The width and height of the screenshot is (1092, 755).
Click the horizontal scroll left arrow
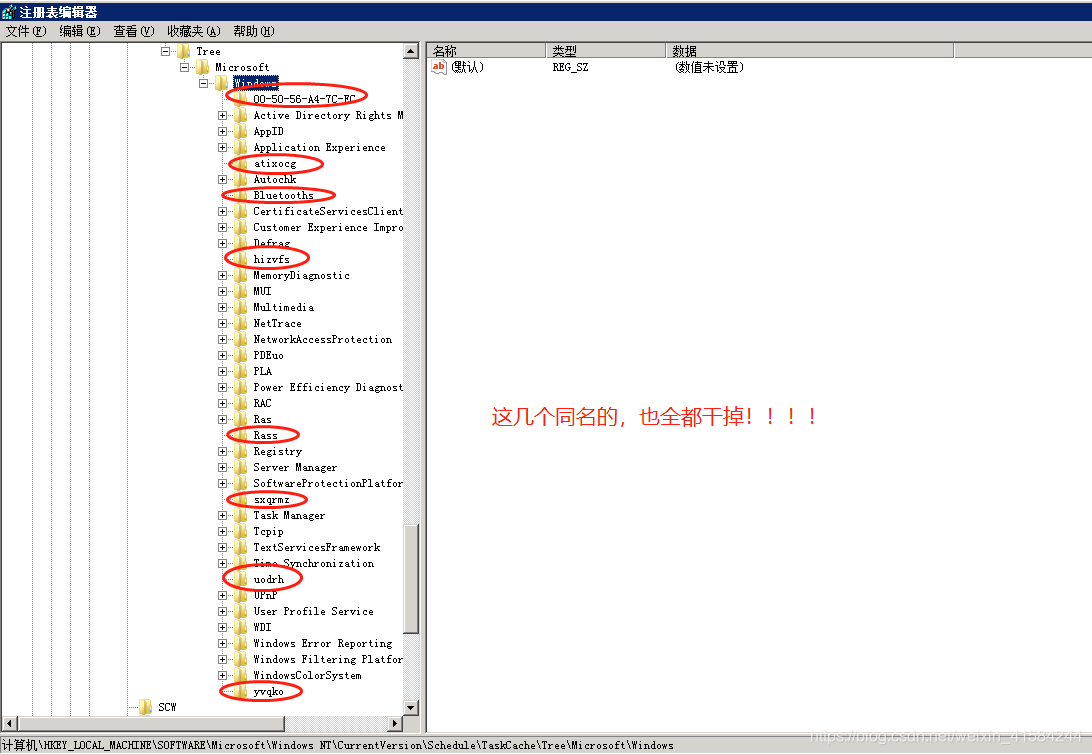[10, 724]
